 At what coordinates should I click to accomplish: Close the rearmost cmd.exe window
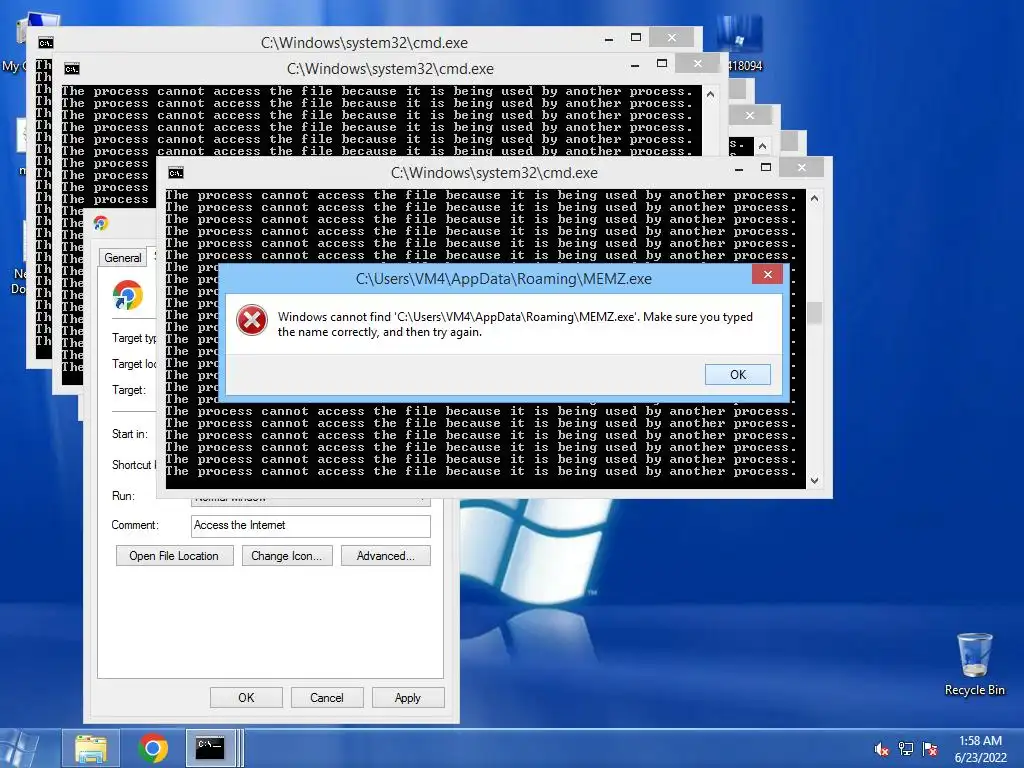(x=671, y=38)
